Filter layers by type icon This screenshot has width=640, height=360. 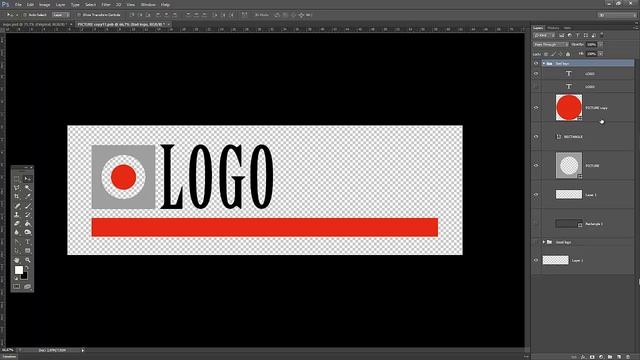point(578,36)
